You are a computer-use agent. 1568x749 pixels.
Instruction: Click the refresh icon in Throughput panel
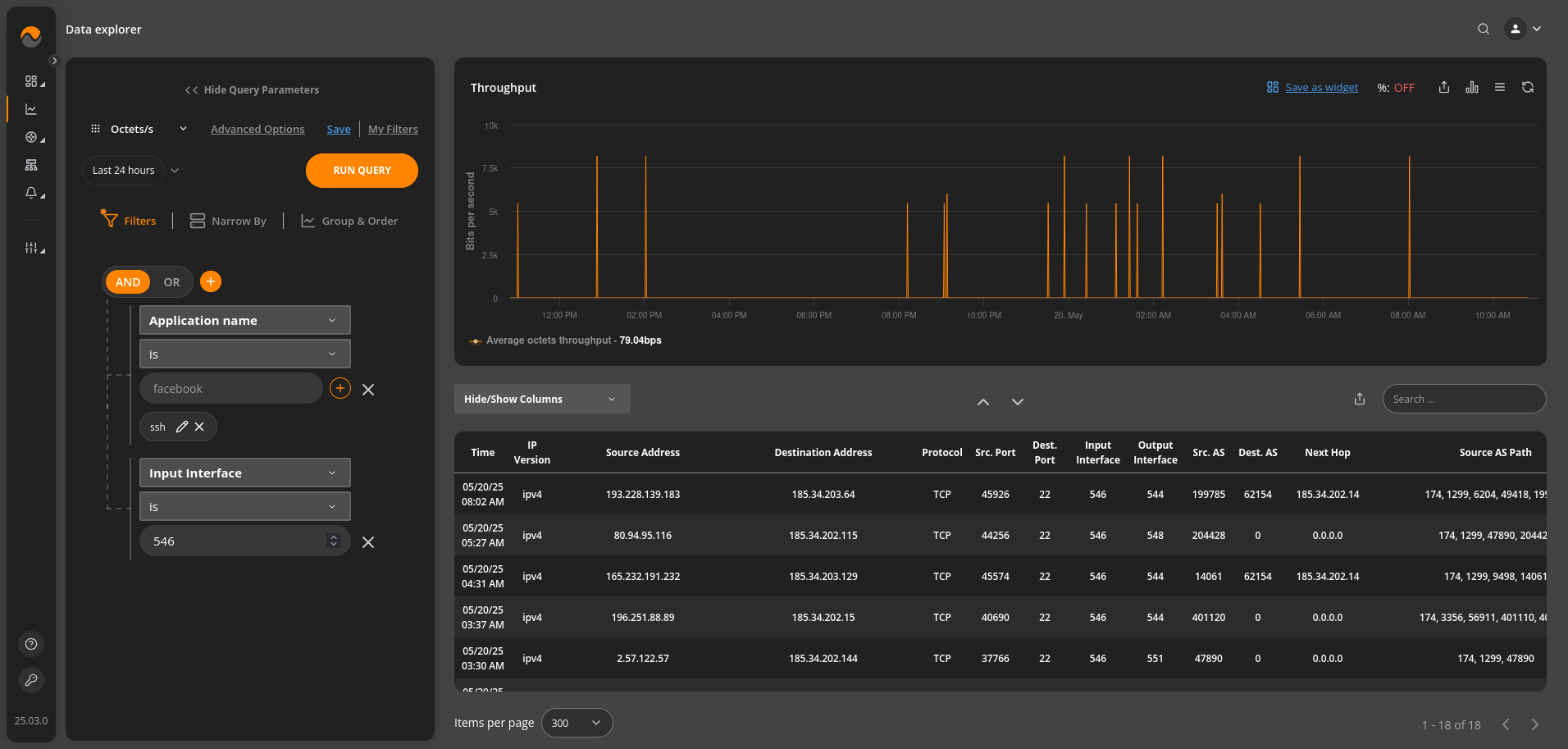tap(1527, 88)
